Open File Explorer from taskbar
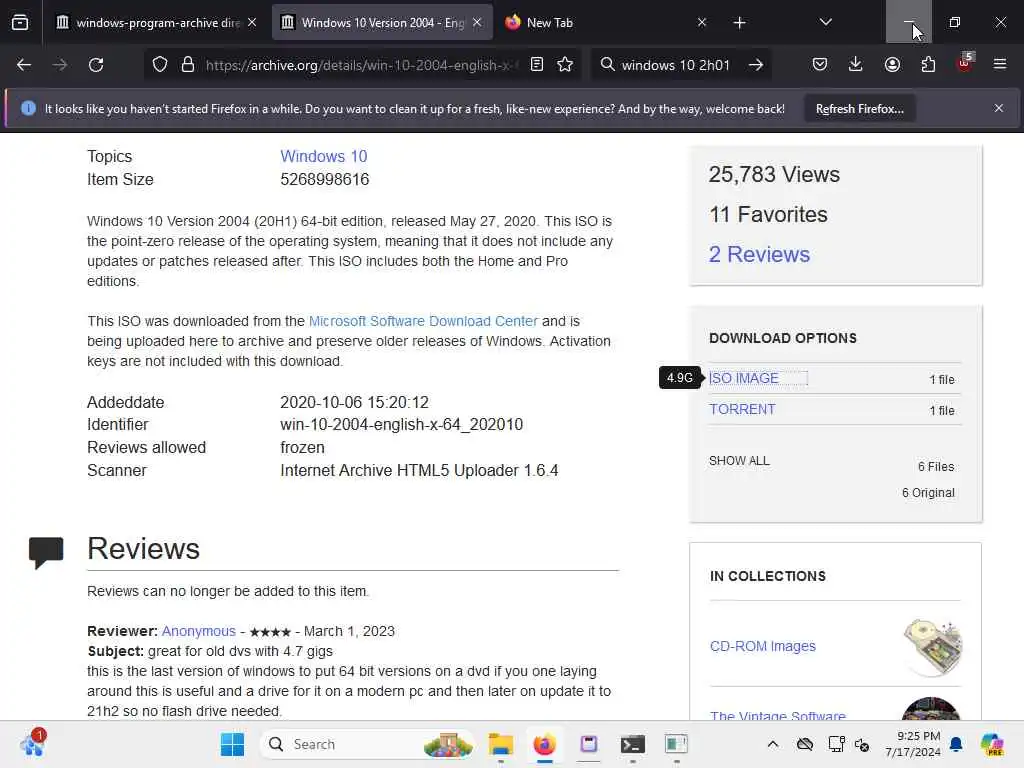Image resolution: width=1024 pixels, height=768 pixels. click(x=501, y=744)
